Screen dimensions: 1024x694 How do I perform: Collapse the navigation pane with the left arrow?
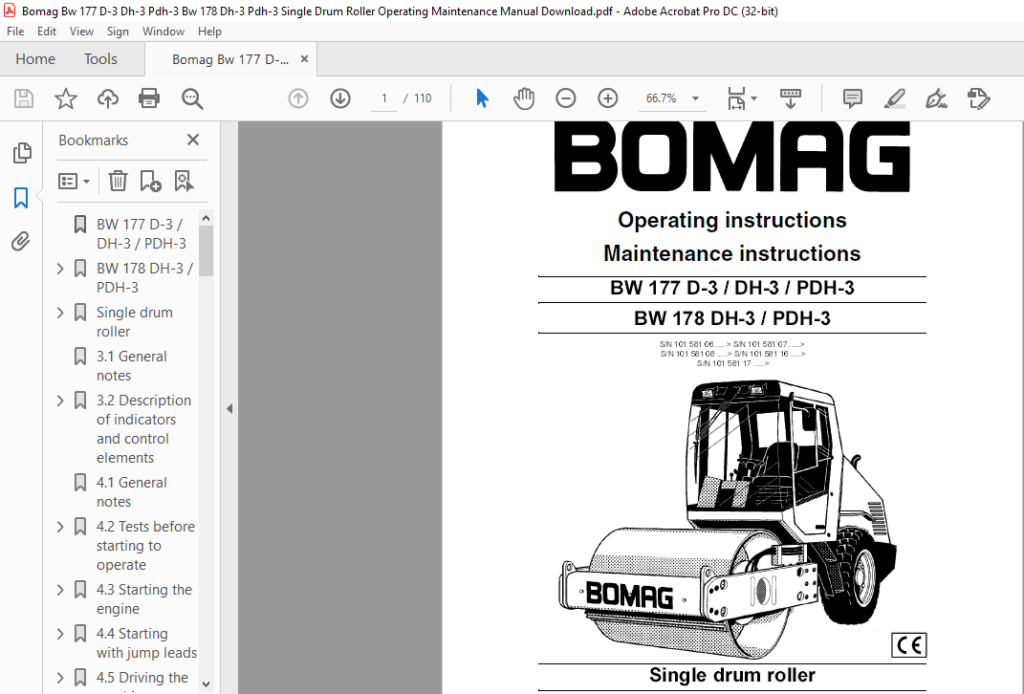click(229, 409)
